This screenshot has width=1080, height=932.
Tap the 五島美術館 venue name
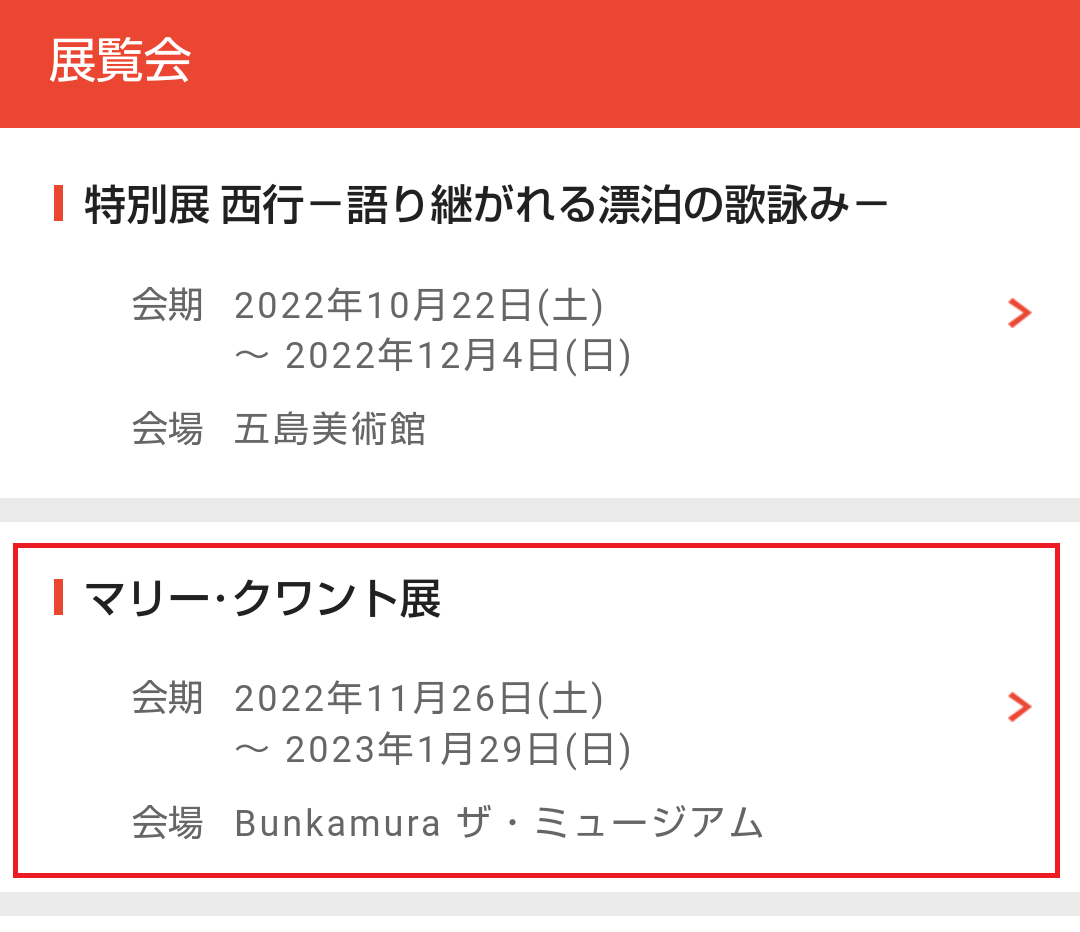(330, 429)
